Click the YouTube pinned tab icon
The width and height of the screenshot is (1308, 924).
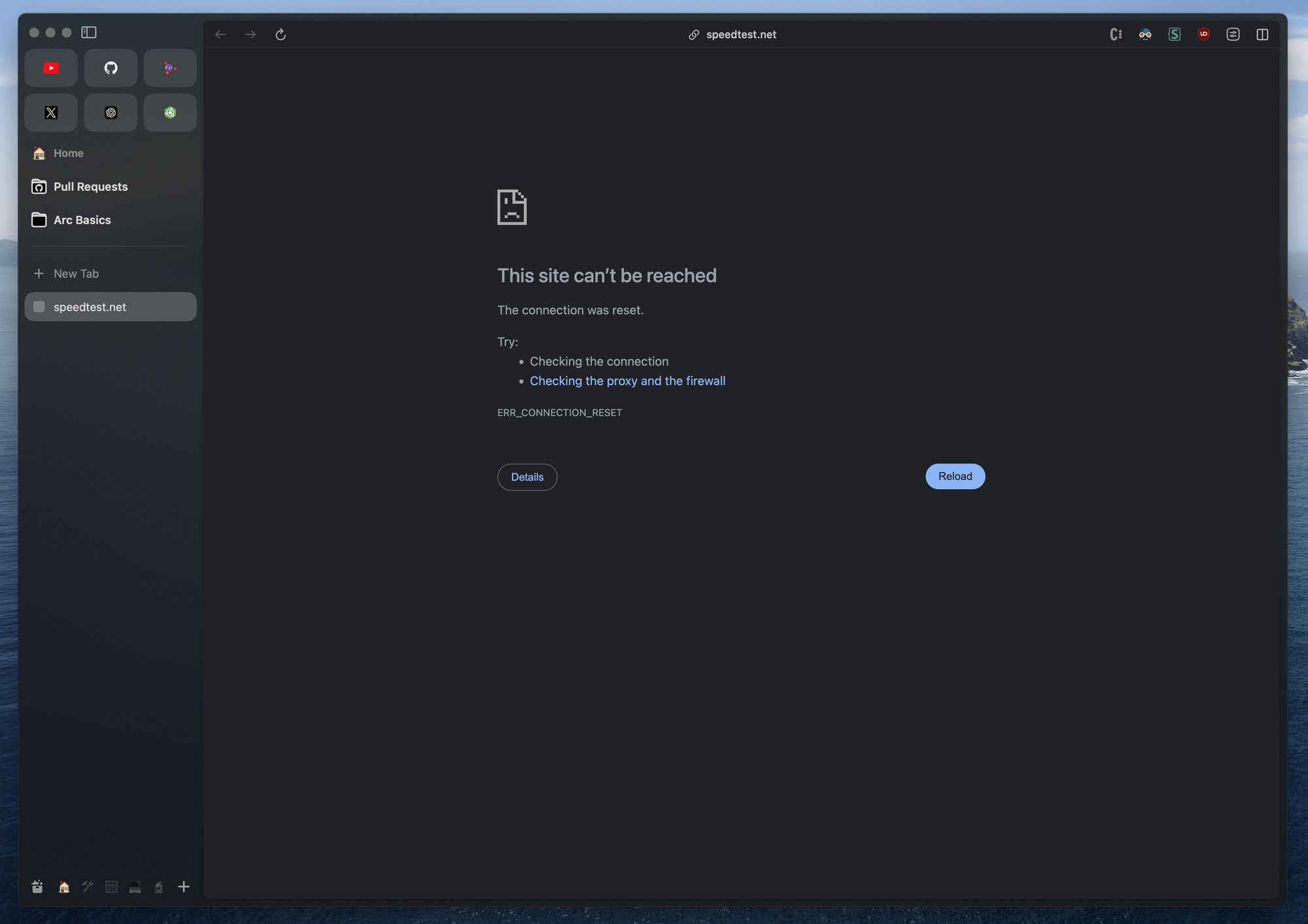tap(51, 67)
